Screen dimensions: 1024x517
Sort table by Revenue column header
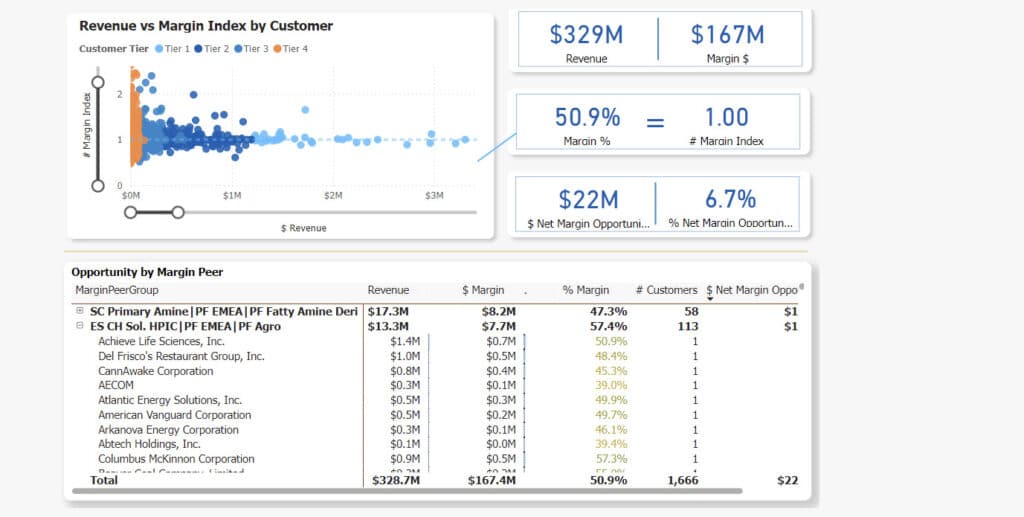tap(388, 290)
